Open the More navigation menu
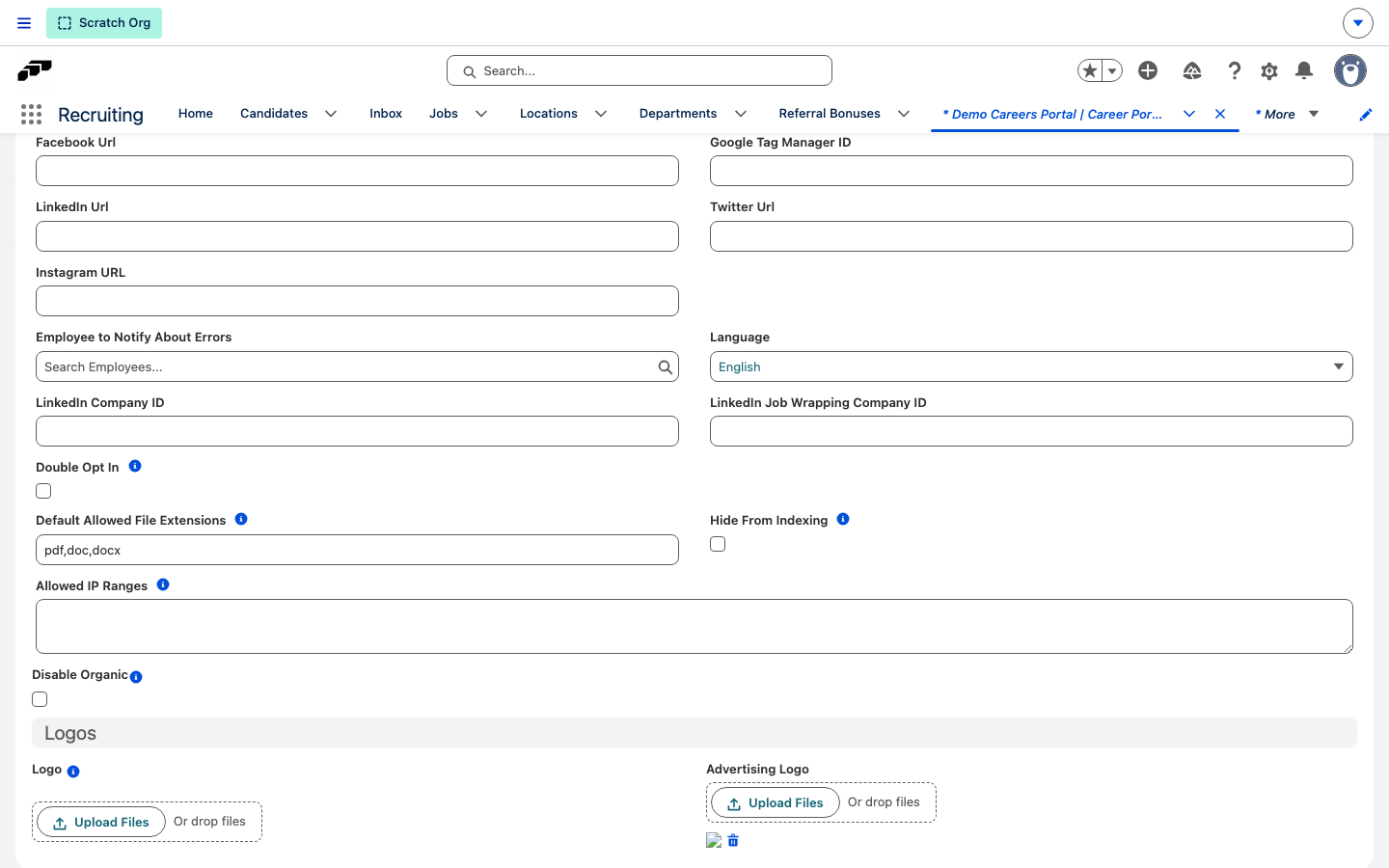Screen dimensions: 1389x868 (x=1287, y=114)
